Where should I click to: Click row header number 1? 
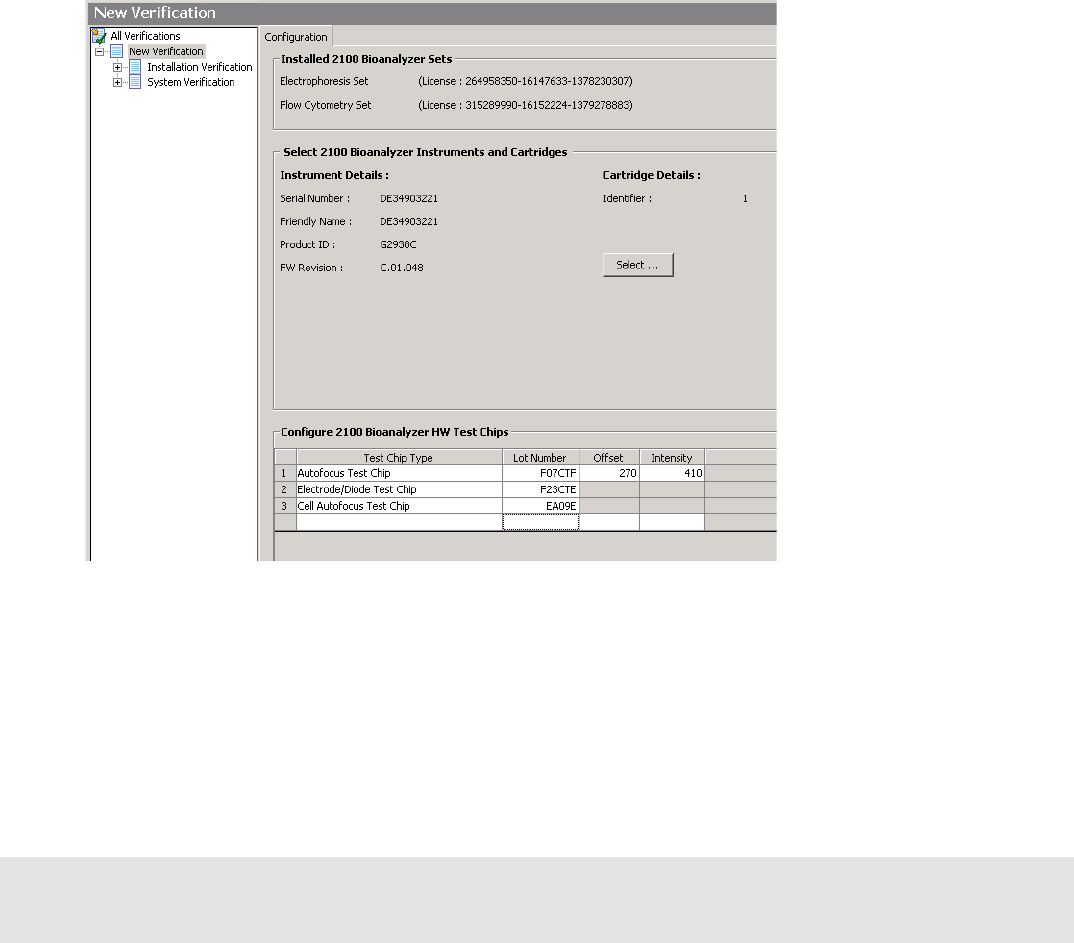(x=285, y=473)
